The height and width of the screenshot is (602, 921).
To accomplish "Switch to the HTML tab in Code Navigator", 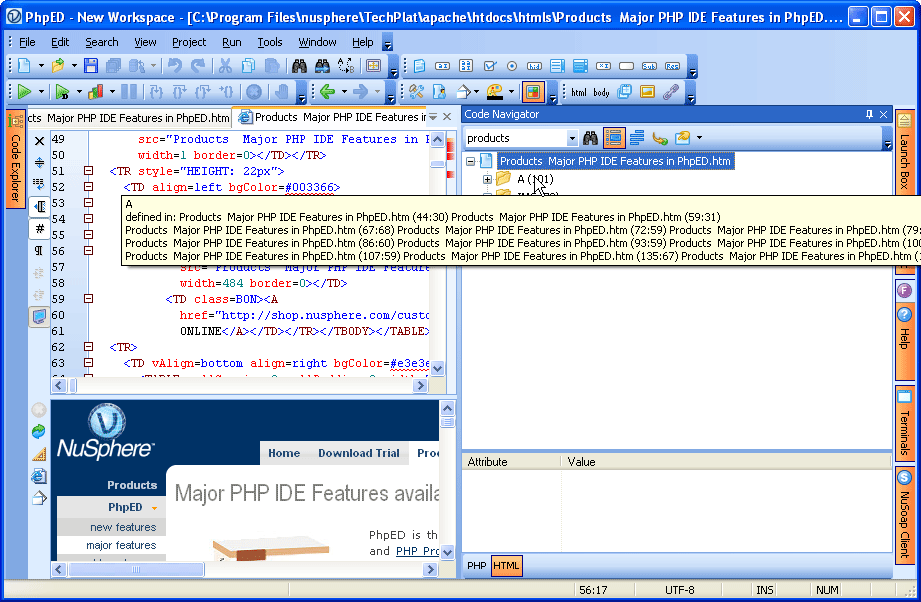I will [x=506, y=566].
